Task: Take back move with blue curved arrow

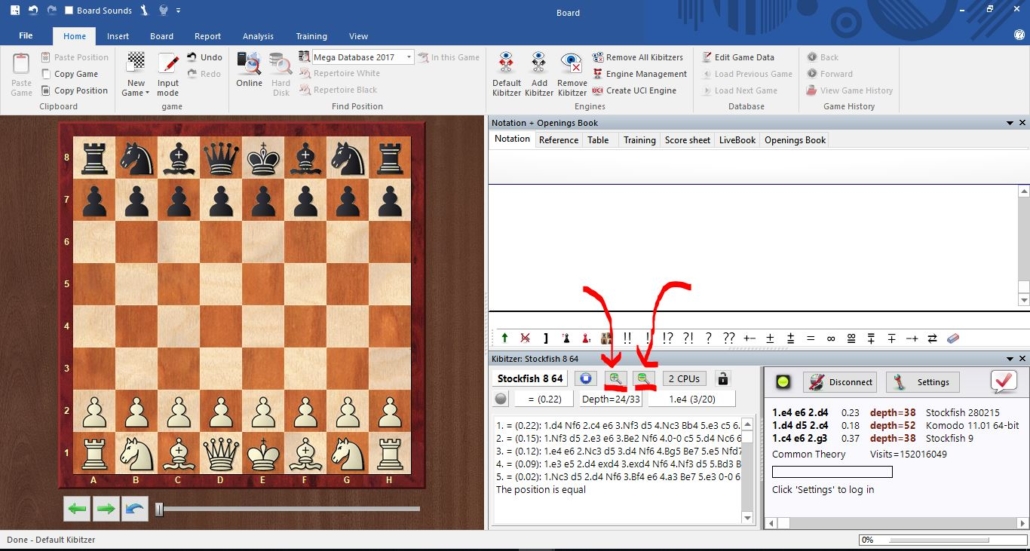Action: [135, 509]
